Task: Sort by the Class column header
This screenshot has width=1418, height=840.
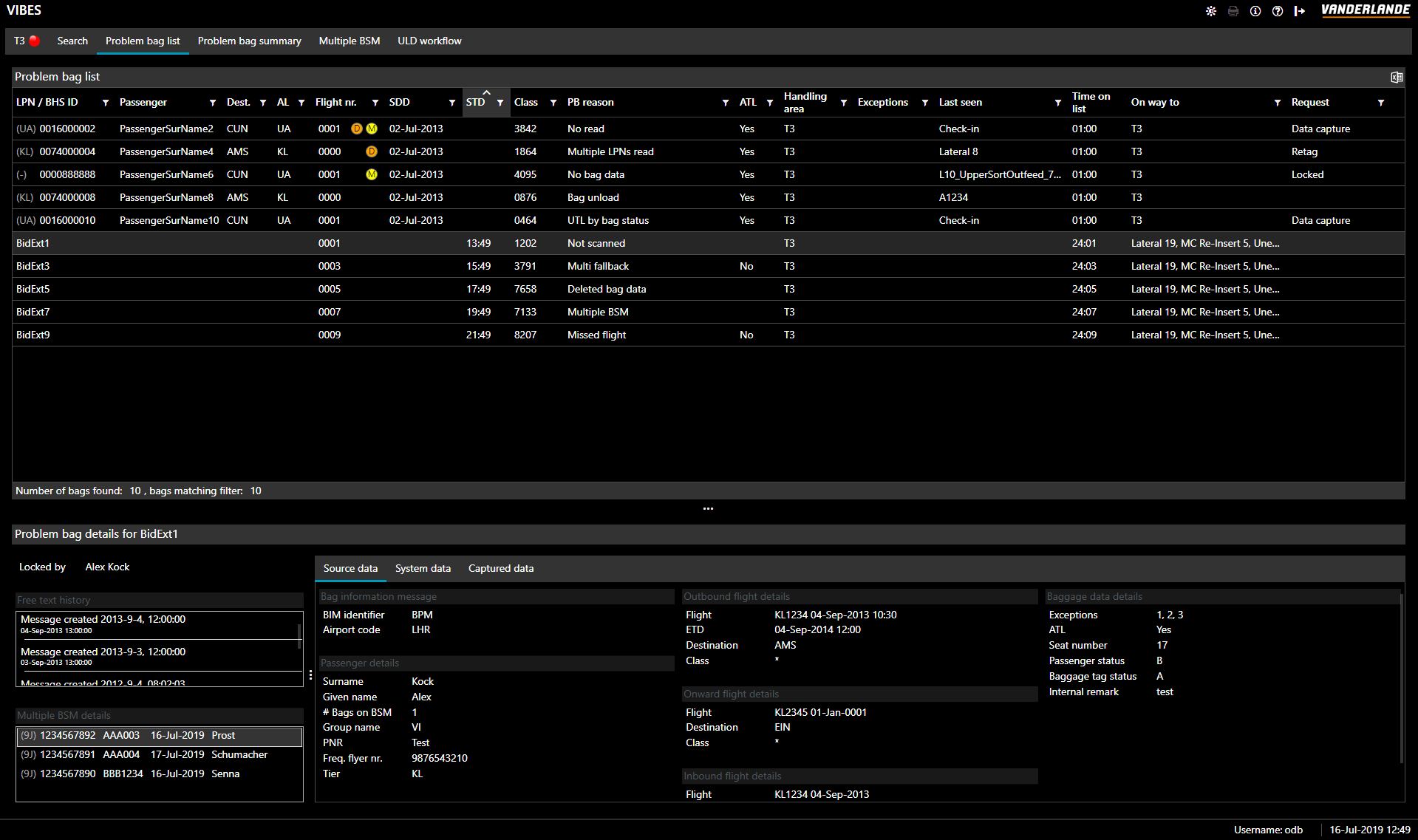Action: point(526,102)
